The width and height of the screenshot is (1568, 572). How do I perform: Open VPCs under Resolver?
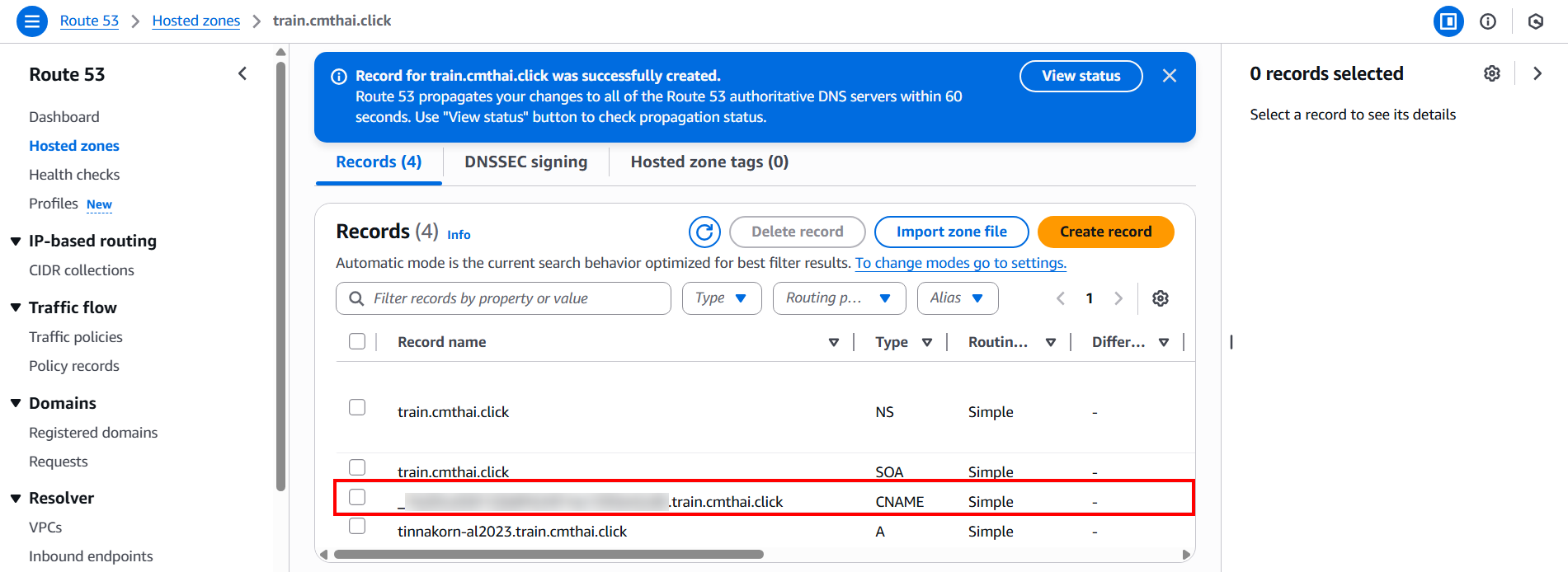[45, 527]
